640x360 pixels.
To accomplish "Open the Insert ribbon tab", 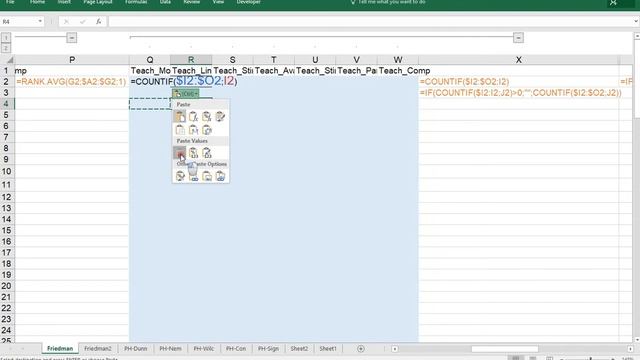I will (64, 2).
